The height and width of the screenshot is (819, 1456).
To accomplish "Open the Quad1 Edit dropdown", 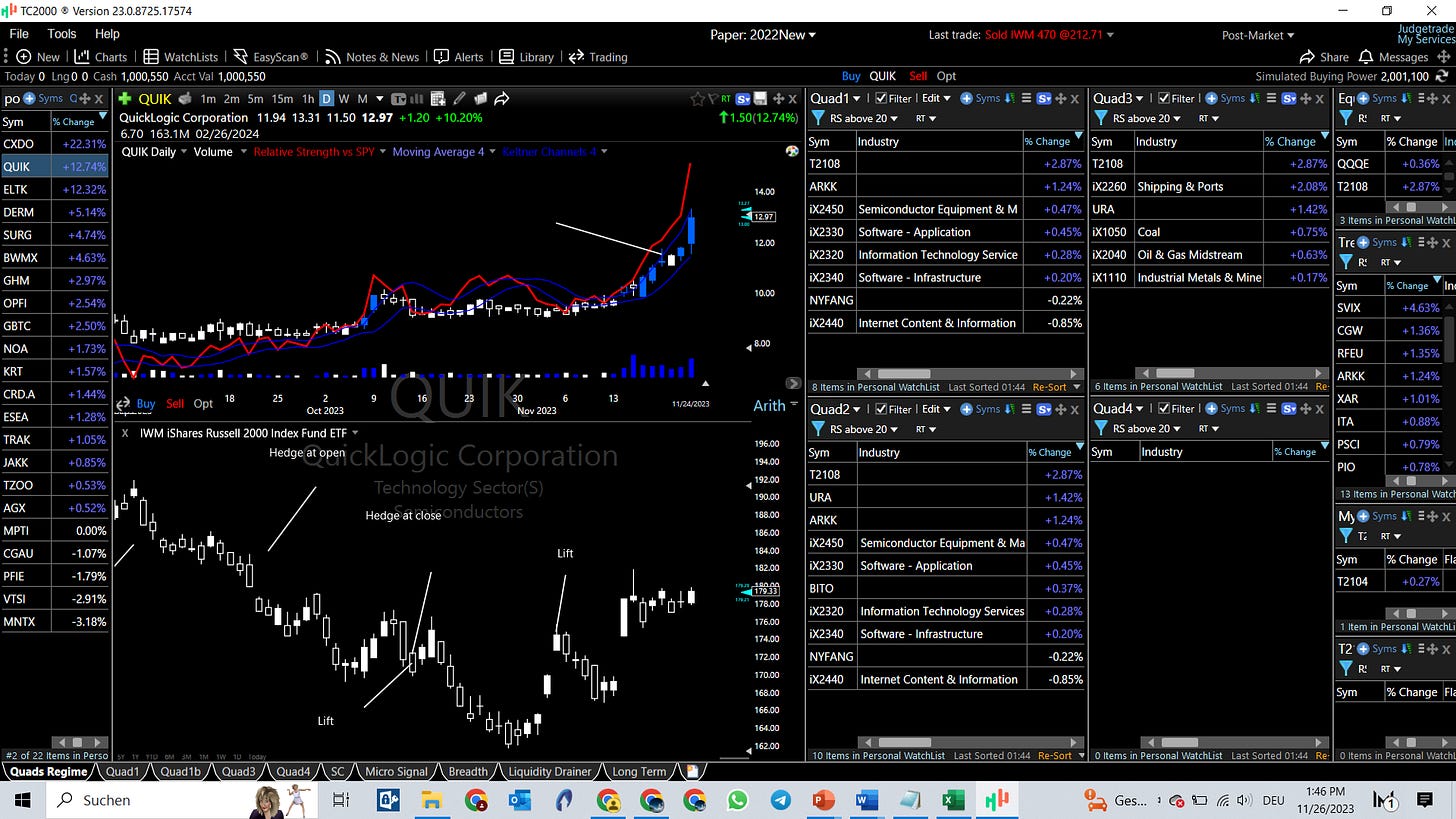I will coord(936,98).
